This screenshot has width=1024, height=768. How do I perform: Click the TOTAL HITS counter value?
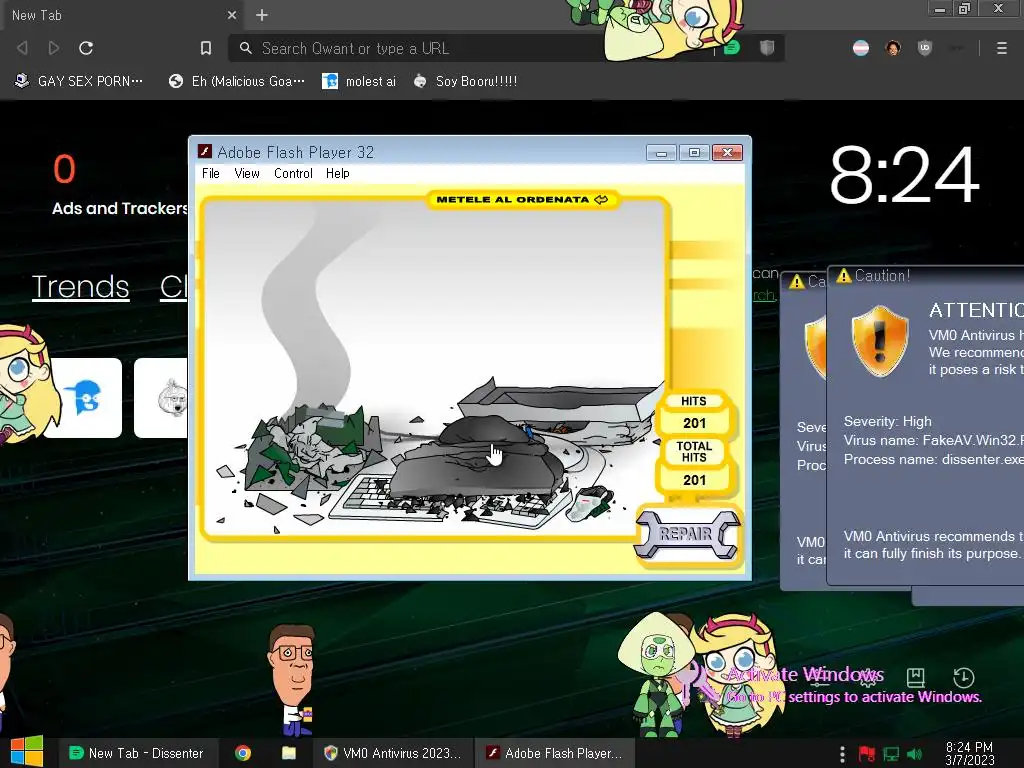click(x=694, y=480)
